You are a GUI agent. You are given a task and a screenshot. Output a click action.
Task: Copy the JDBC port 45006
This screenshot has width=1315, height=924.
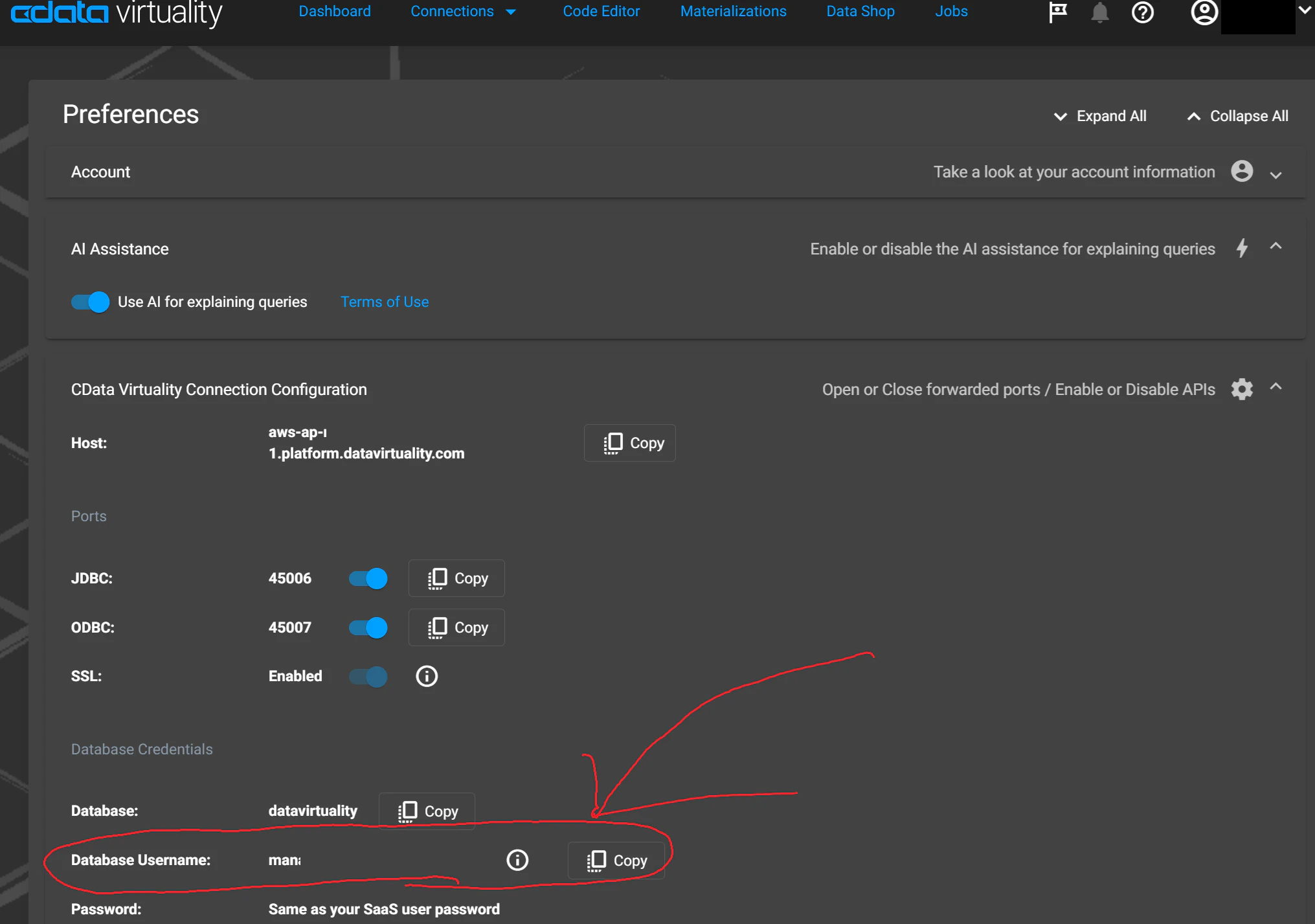[x=456, y=578]
